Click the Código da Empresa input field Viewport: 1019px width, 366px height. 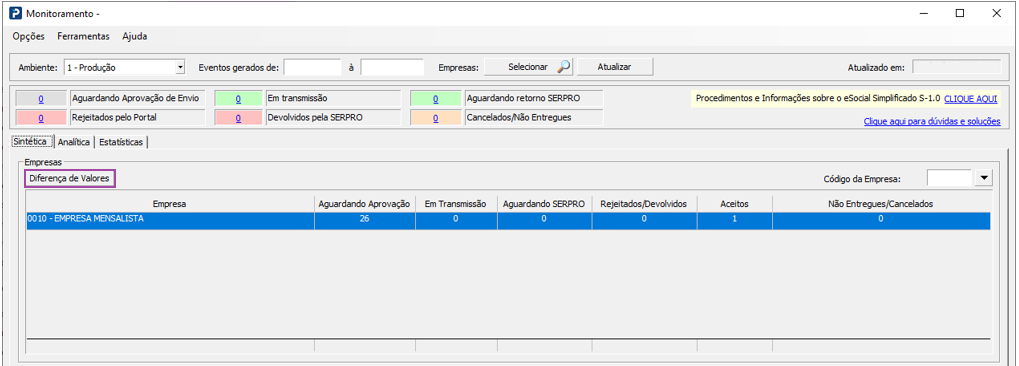949,178
